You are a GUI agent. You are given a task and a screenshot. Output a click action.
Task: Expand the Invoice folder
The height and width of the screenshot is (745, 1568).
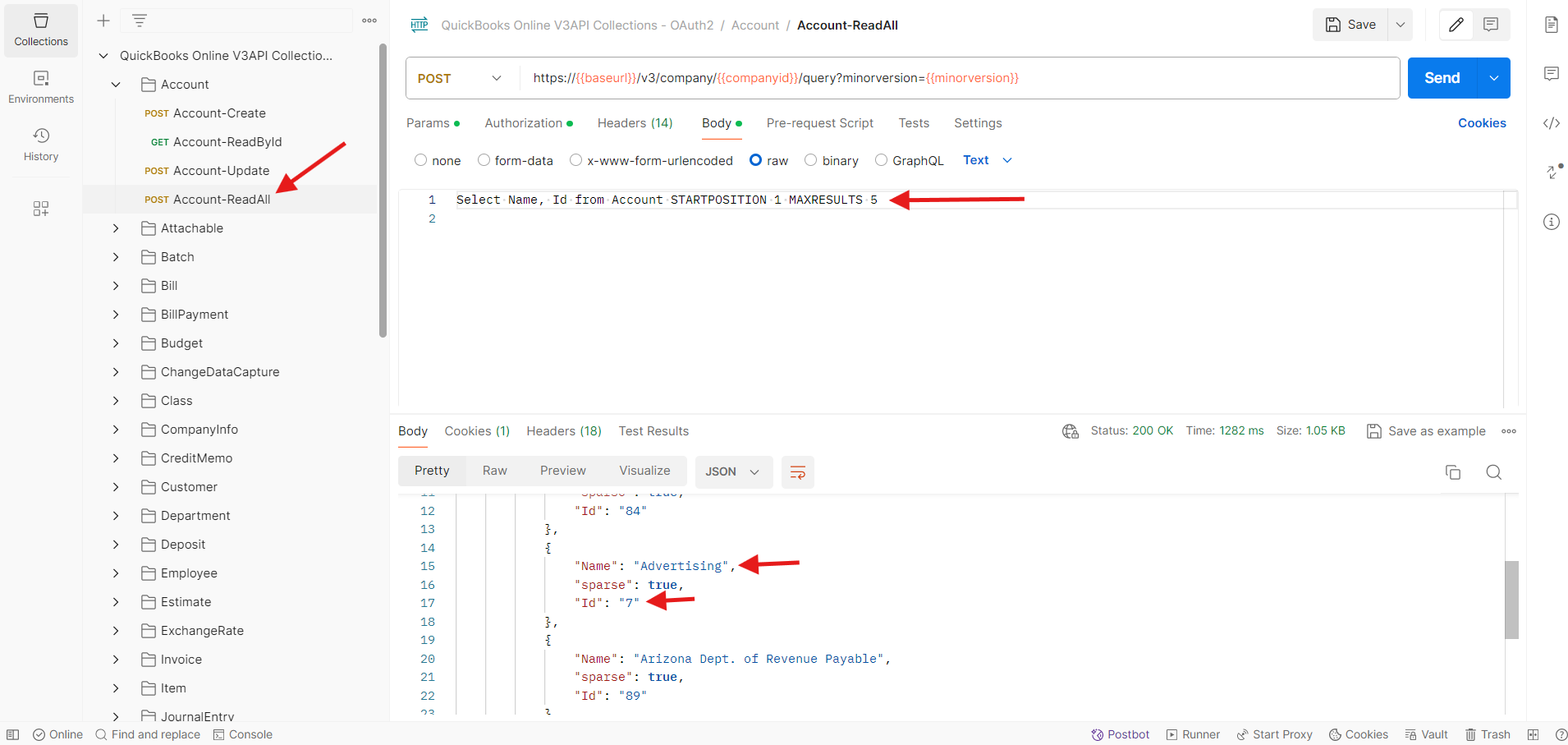click(x=116, y=660)
